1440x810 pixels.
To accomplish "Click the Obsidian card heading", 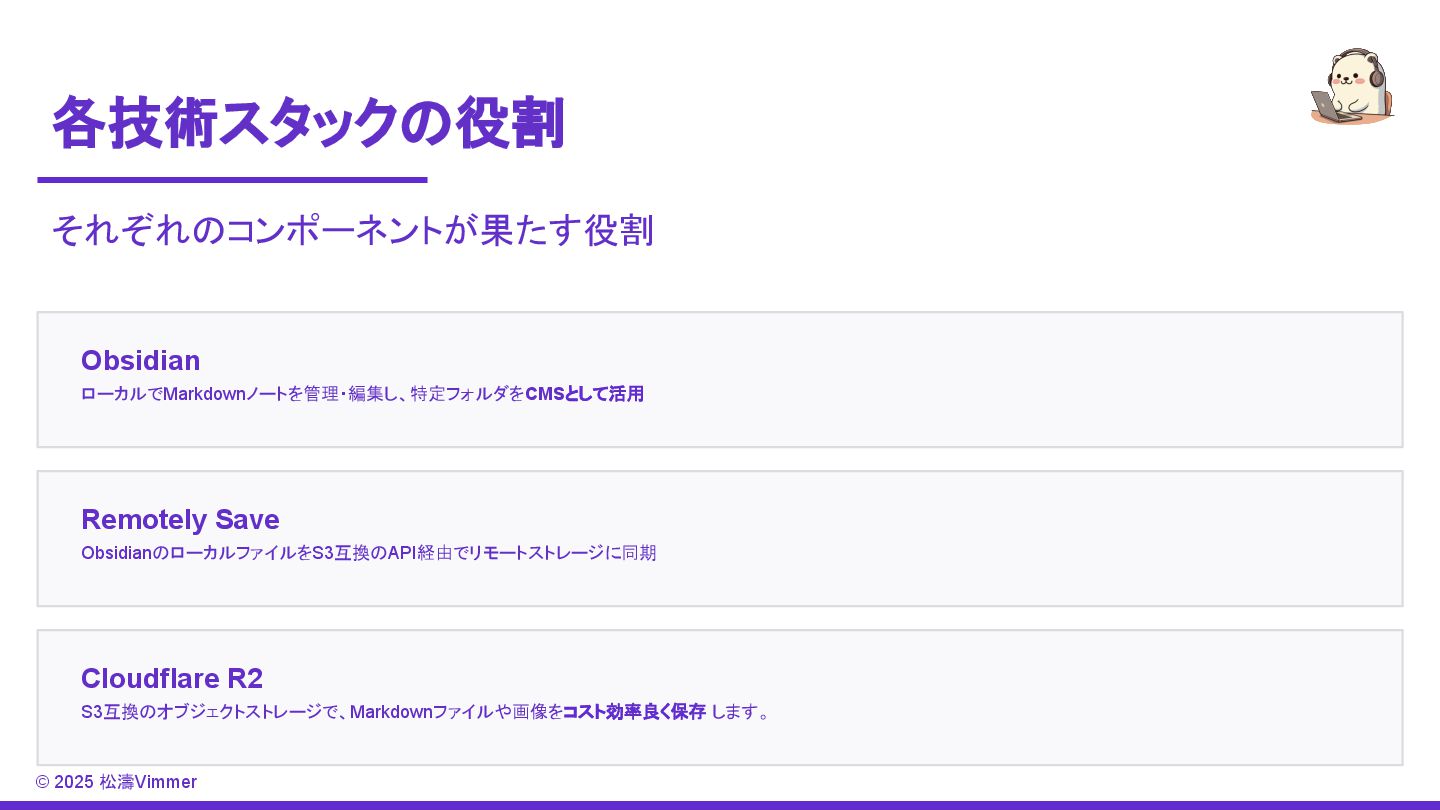I will point(141,360).
